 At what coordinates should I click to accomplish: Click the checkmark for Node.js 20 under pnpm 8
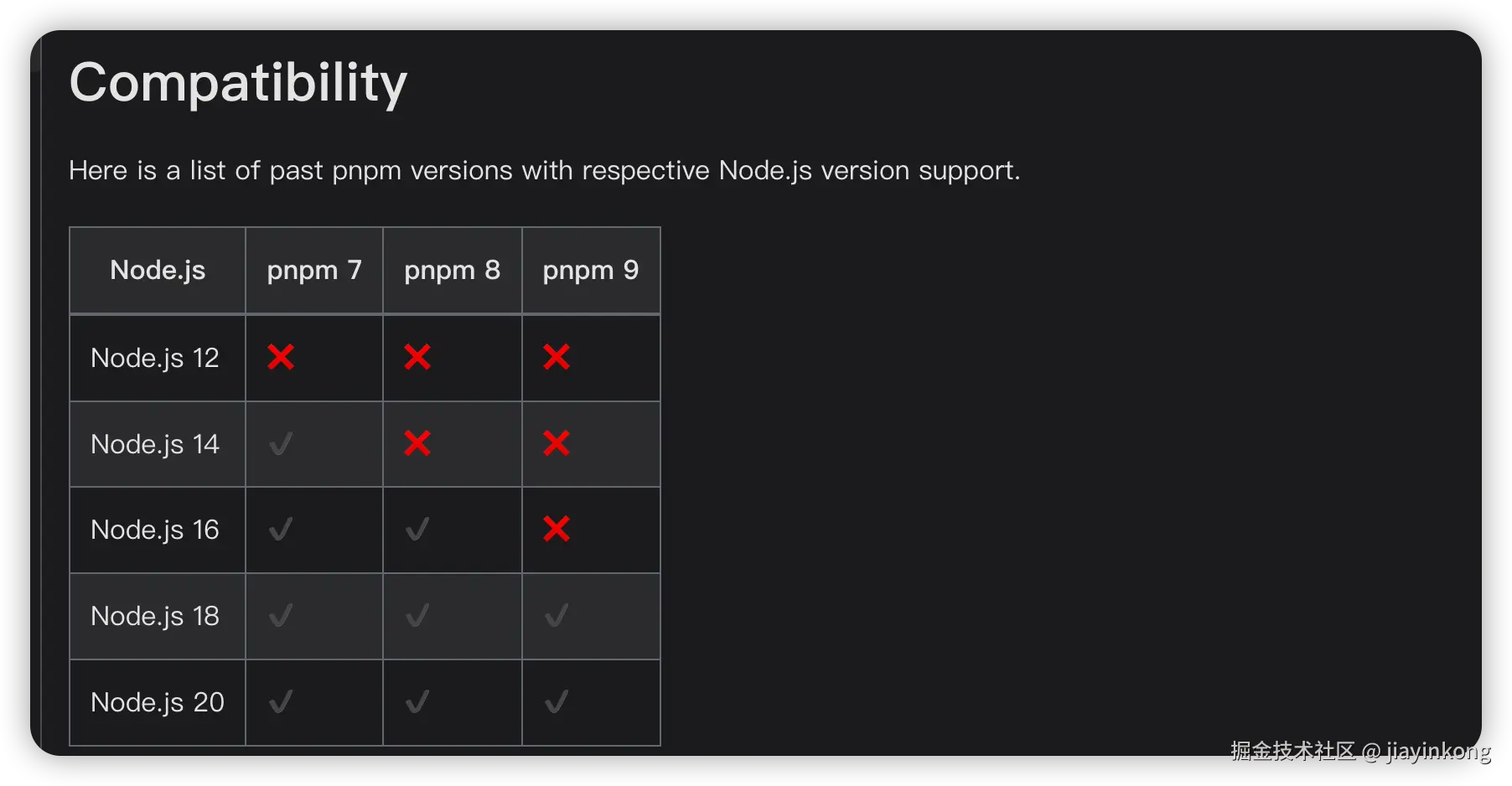point(417,701)
